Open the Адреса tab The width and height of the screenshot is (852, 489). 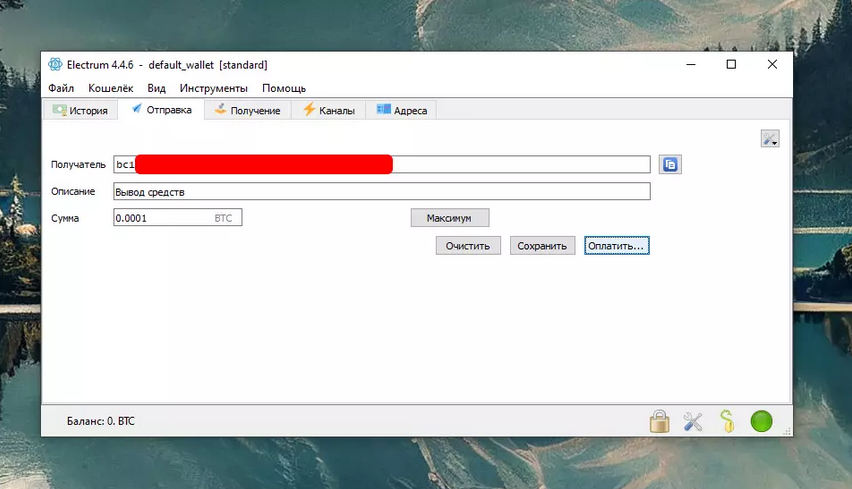pos(401,111)
